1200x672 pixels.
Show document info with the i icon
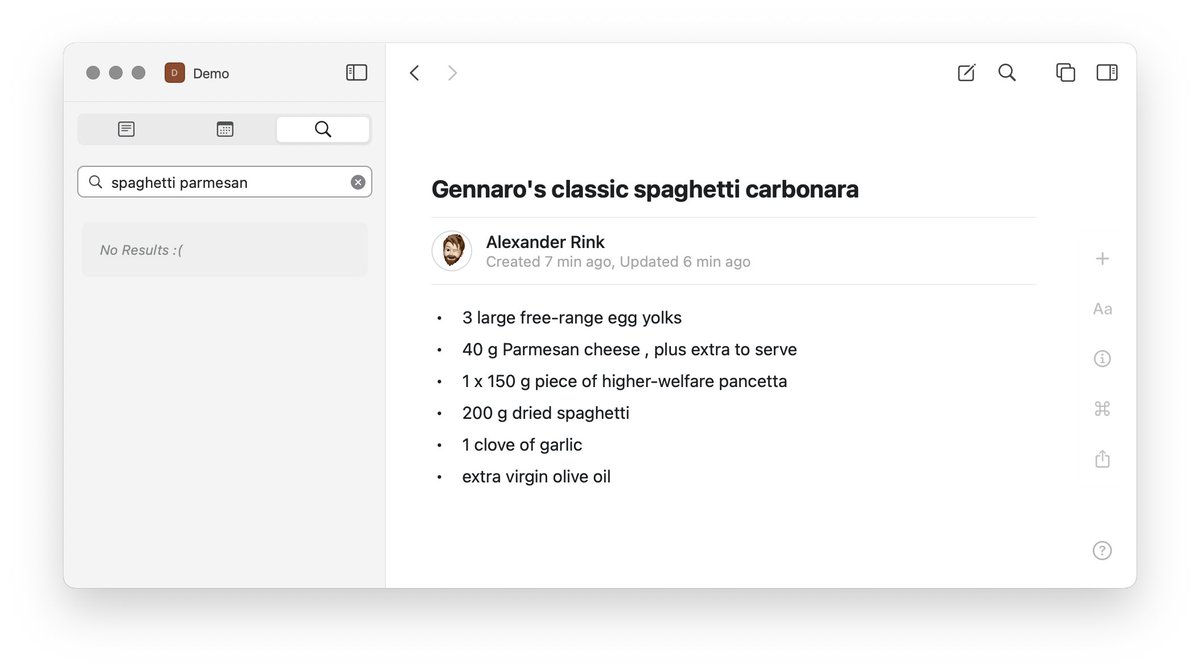[x=1102, y=359]
